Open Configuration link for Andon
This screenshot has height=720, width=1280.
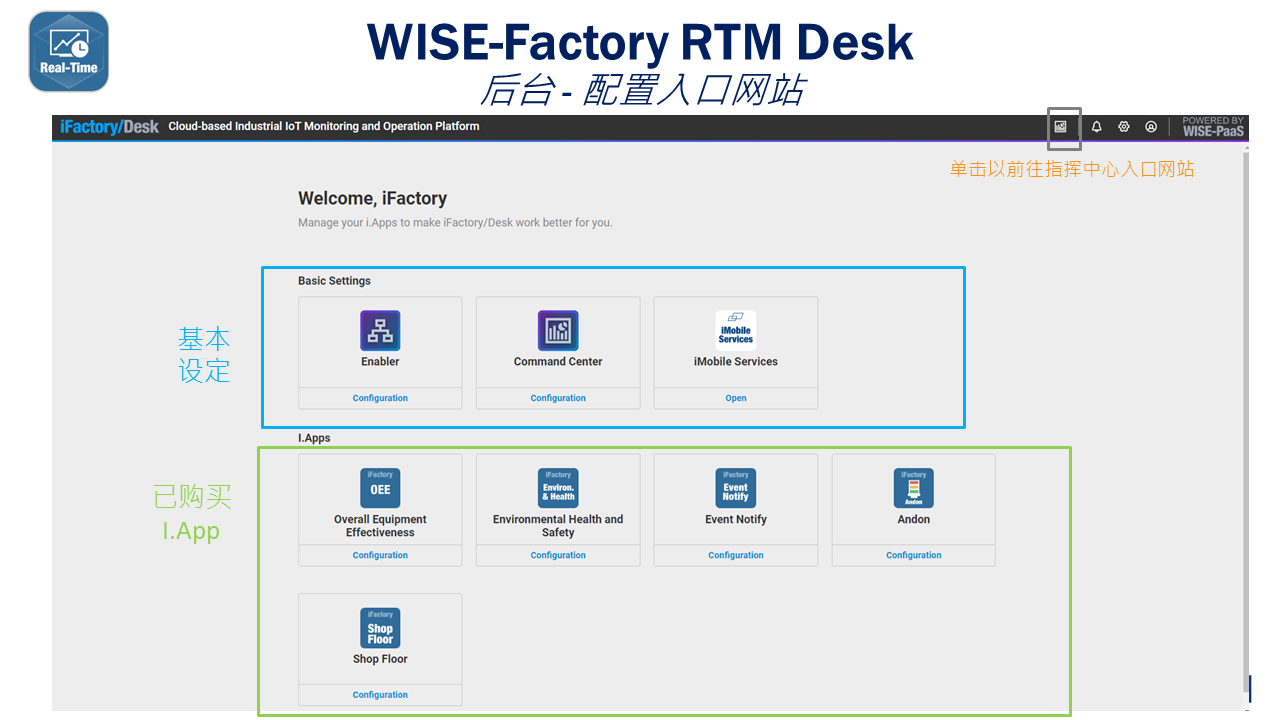click(x=914, y=555)
